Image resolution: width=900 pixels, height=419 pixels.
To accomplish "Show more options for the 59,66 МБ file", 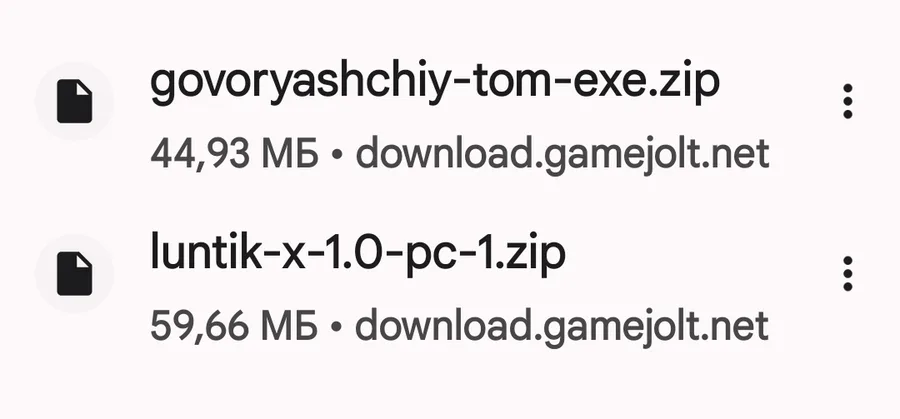I will tap(847, 273).
